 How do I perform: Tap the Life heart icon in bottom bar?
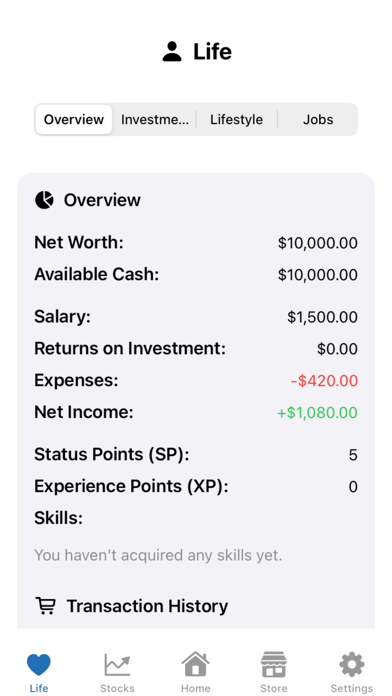coord(39,665)
